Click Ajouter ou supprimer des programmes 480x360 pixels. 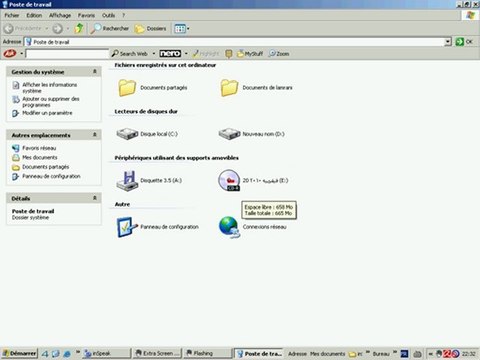point(51,102)
